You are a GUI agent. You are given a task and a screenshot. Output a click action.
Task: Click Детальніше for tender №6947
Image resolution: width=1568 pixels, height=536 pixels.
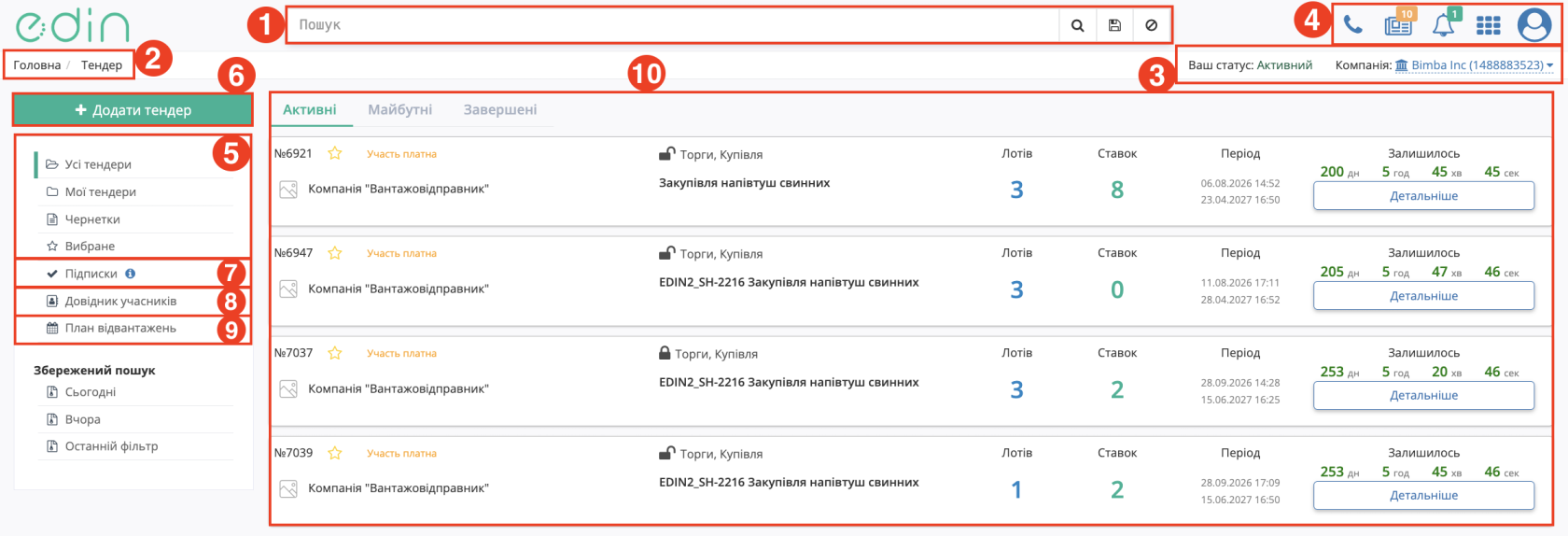[x=1423, y=296]
